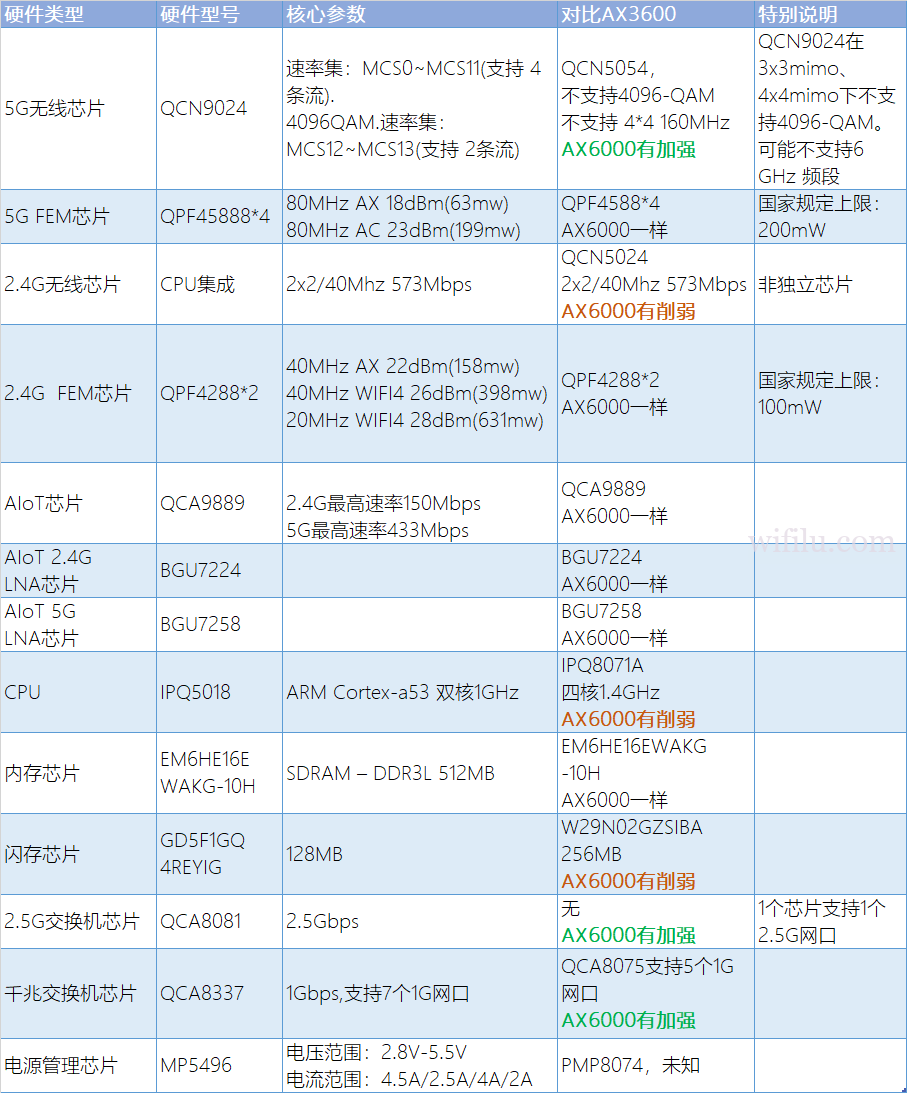Click the 2.4G最高速率150Mbps parameters cell

(x=420, y=503)
